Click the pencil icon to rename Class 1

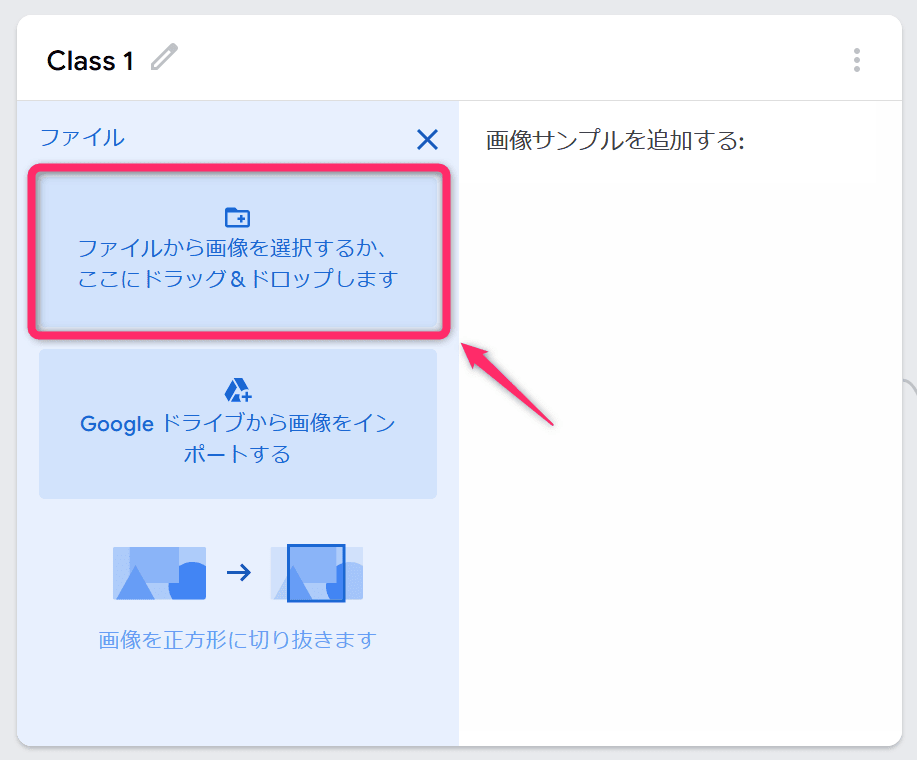pyautogui.click(x=164, y=57)
